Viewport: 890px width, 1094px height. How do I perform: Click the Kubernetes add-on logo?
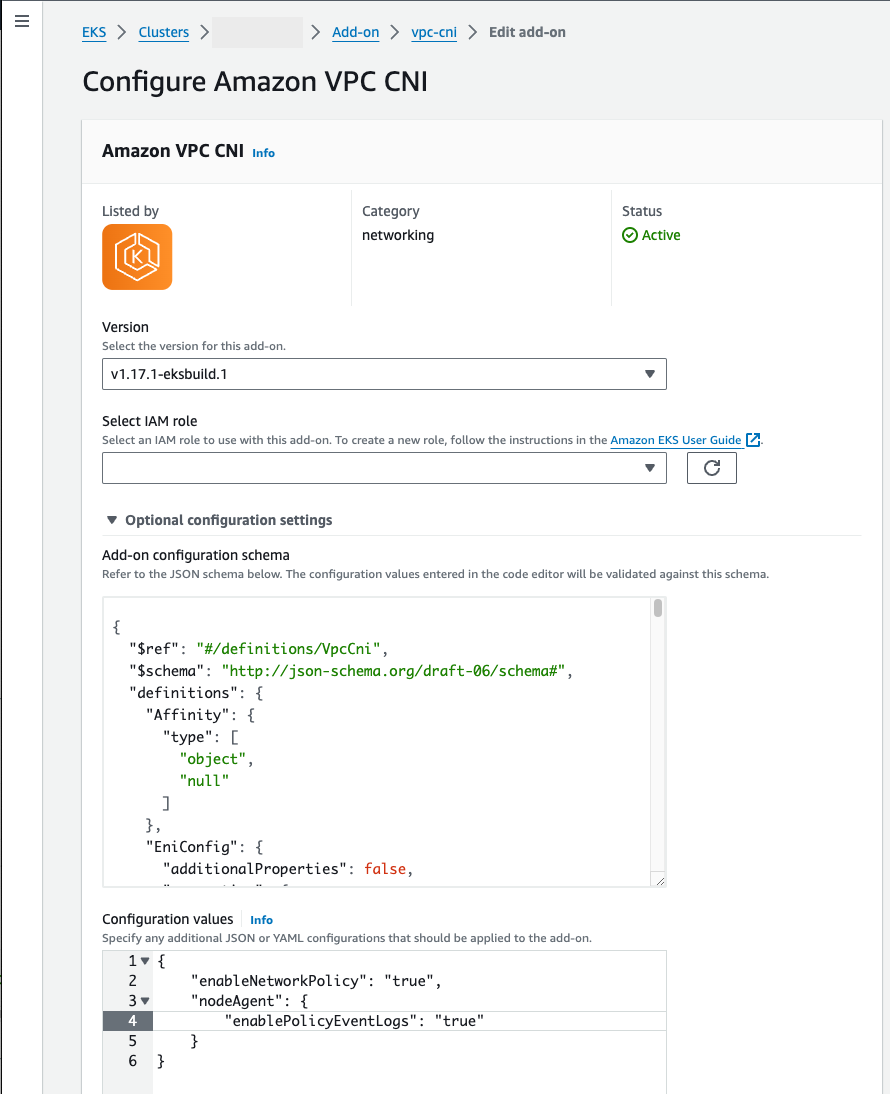pos(137,257)
